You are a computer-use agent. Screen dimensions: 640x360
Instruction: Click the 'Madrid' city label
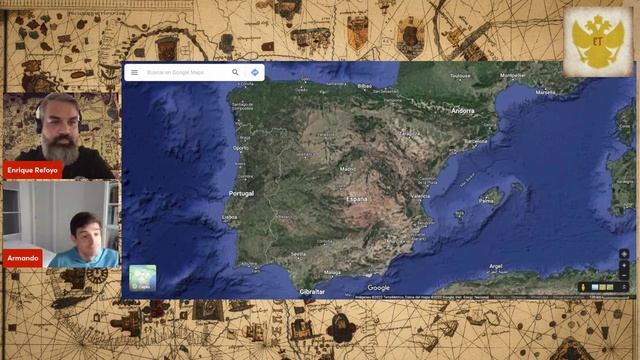348,169
